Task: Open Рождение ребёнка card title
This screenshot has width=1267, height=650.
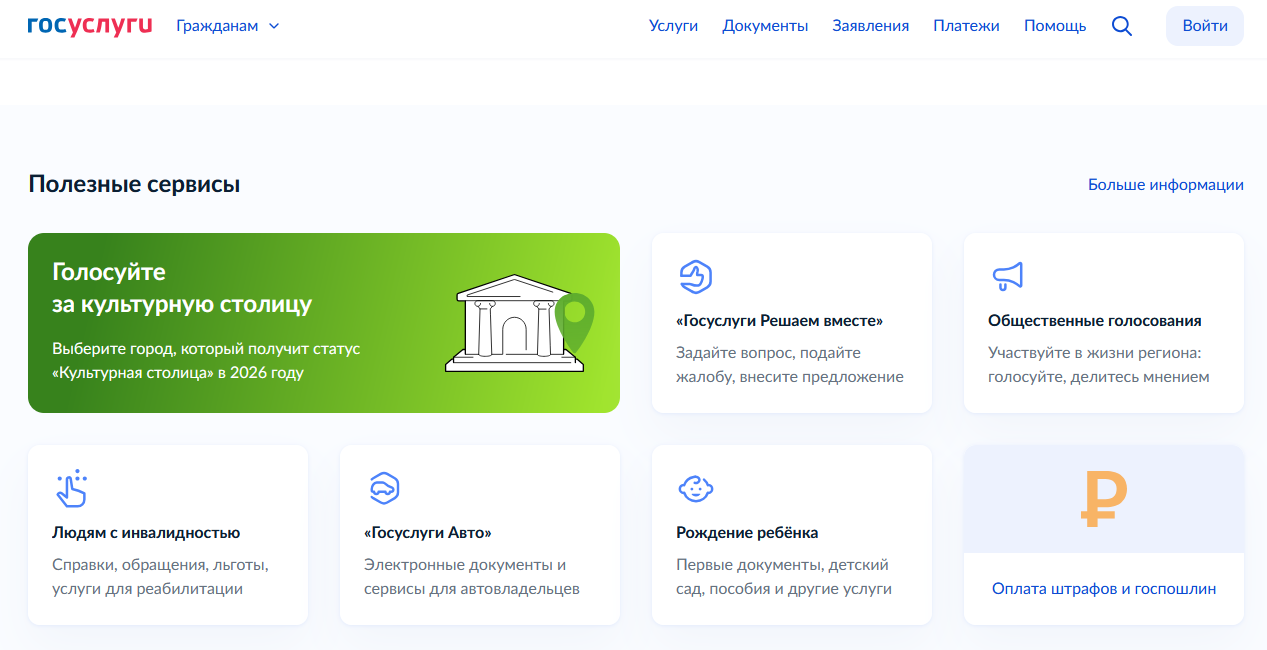Action: tap(747, 533)
